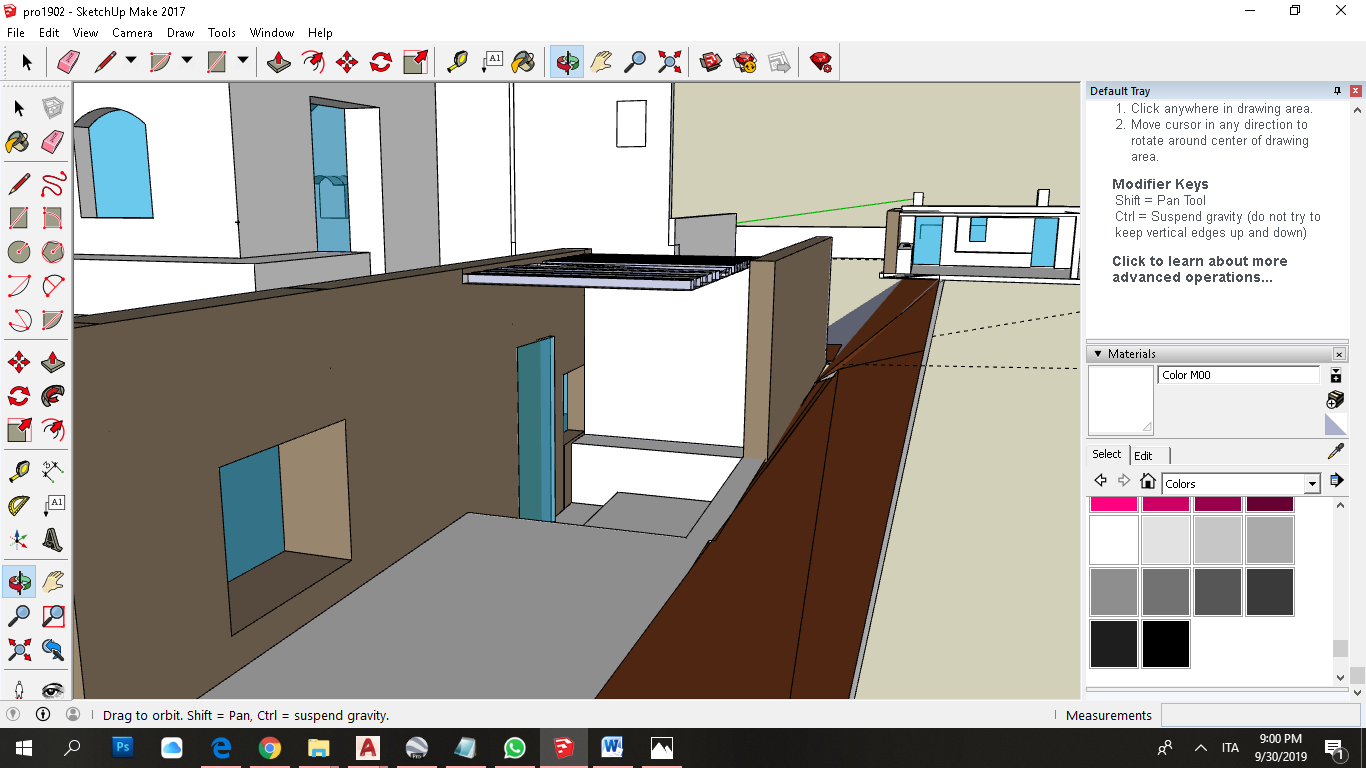Click Push/Pull tool in the top toolbar
Image resolution: width=1366 pixels, height=768 pixels.
pyautogui.click(x=279, y=62)
